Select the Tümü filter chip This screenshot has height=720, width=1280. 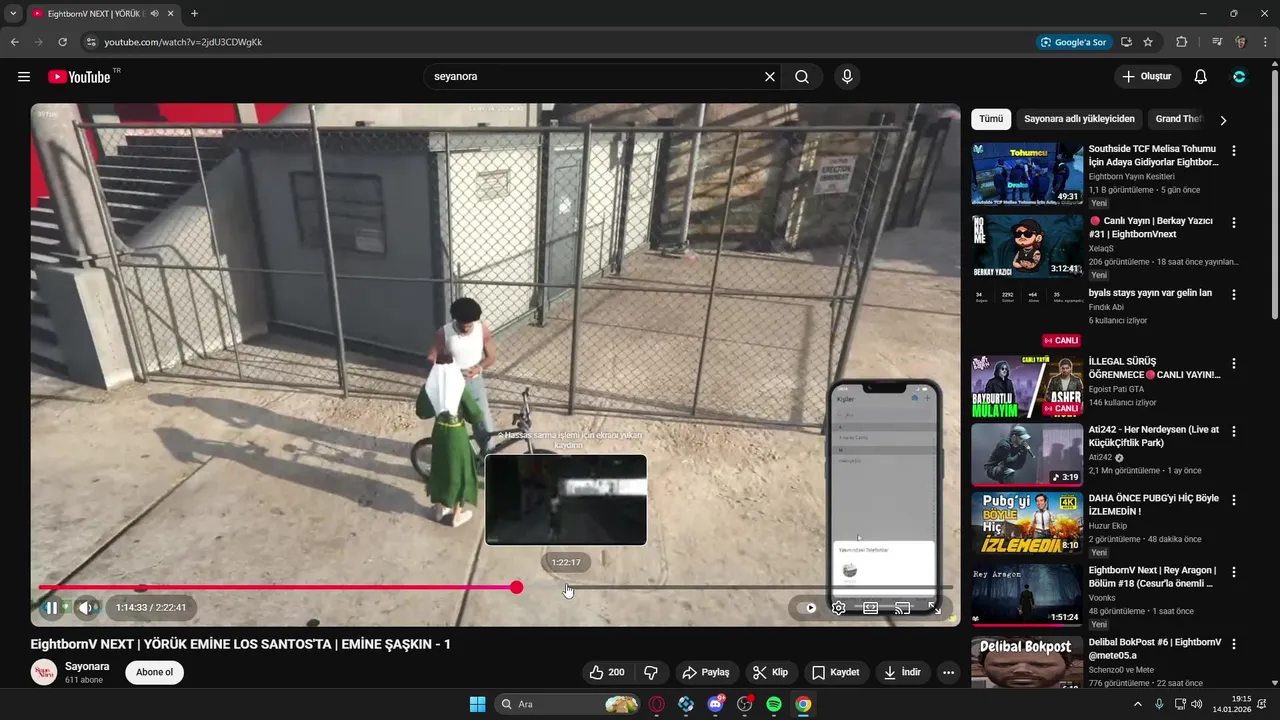[991, 119]
